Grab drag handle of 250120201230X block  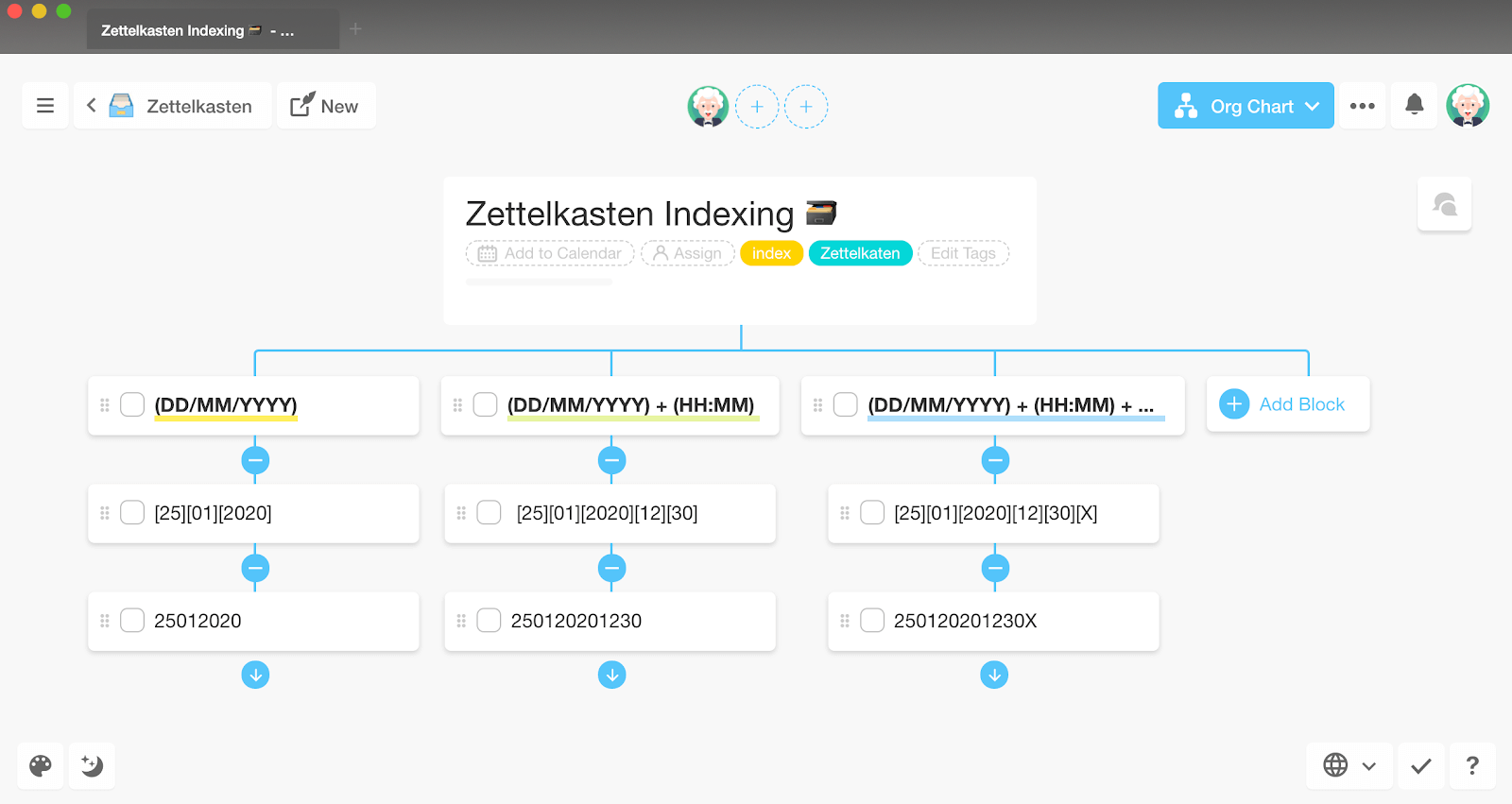click(845, 621)
